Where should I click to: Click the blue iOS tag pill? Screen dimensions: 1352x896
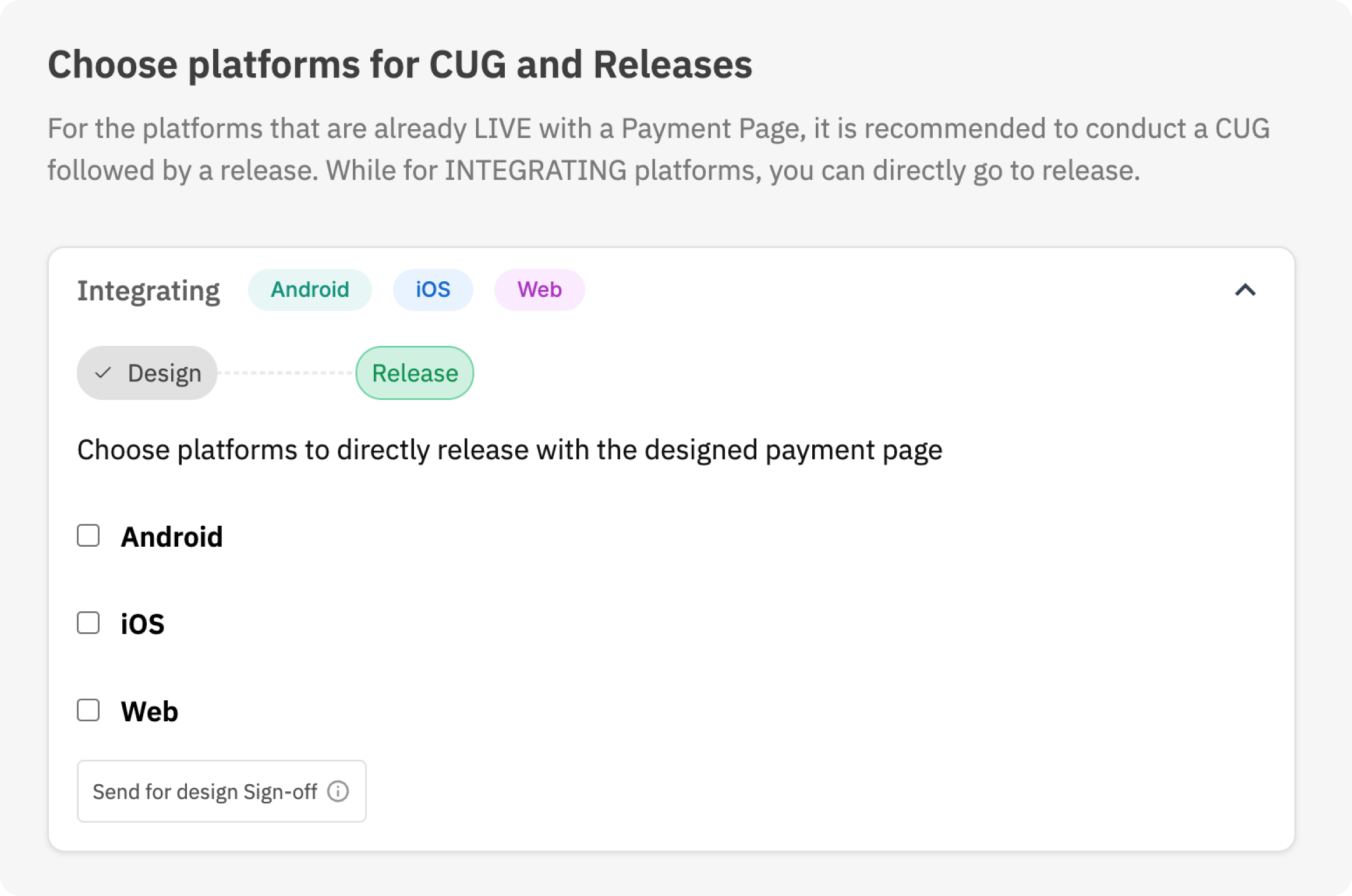click(433, 290)
